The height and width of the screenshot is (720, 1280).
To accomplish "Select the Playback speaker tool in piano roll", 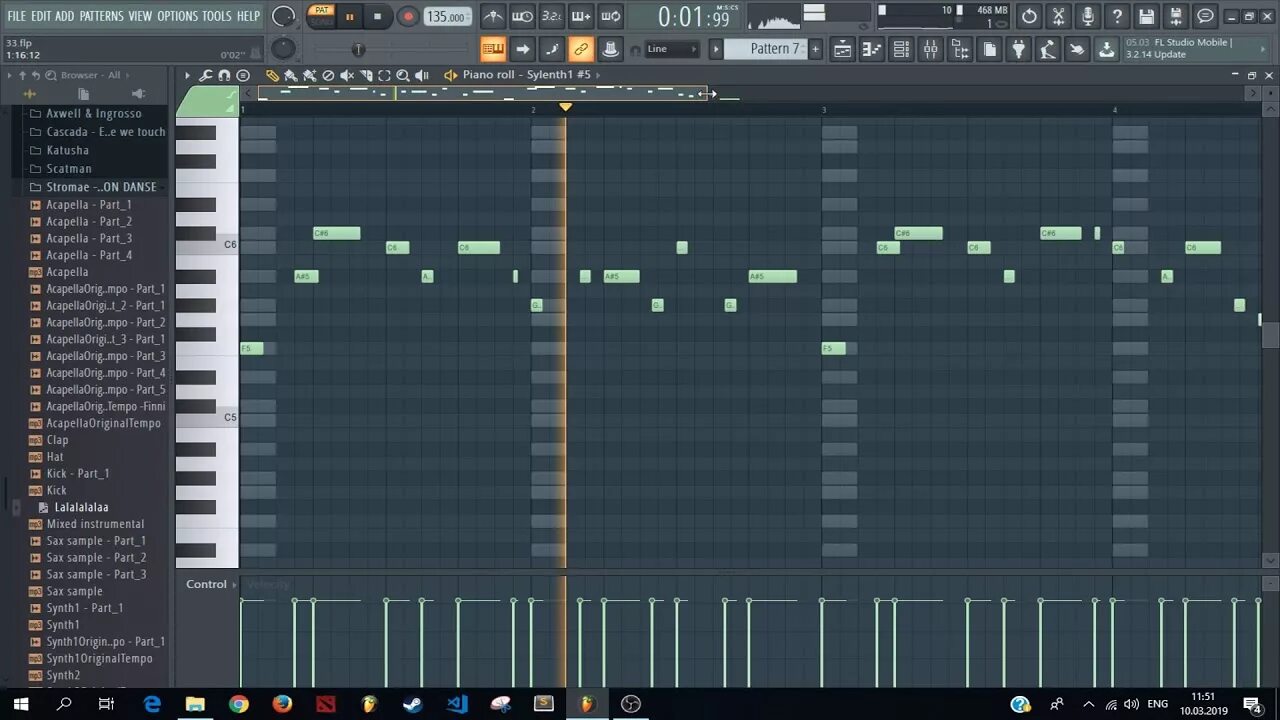I will [x=422, y=75].
